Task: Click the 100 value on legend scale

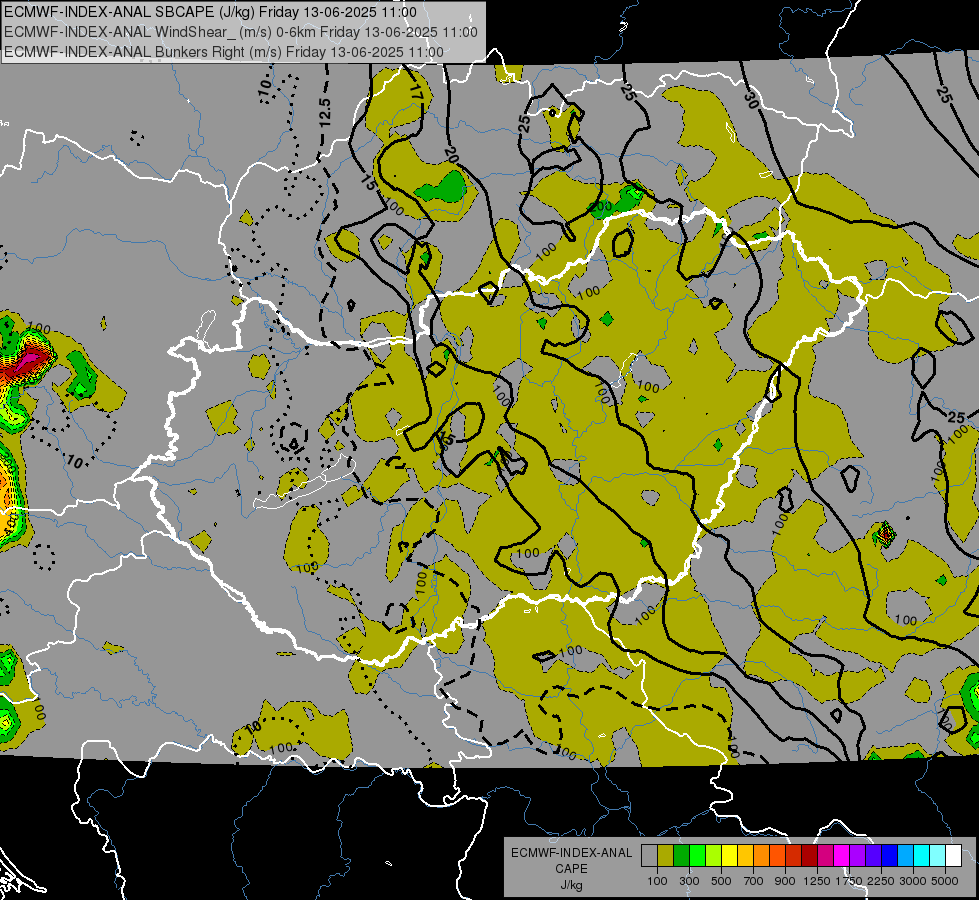Action: pos(657,881)
